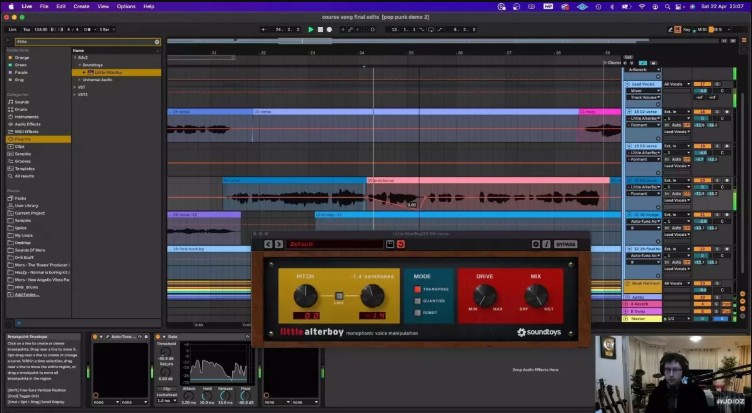Select Little AlterBoy plugin in browser list

point(117,72)
